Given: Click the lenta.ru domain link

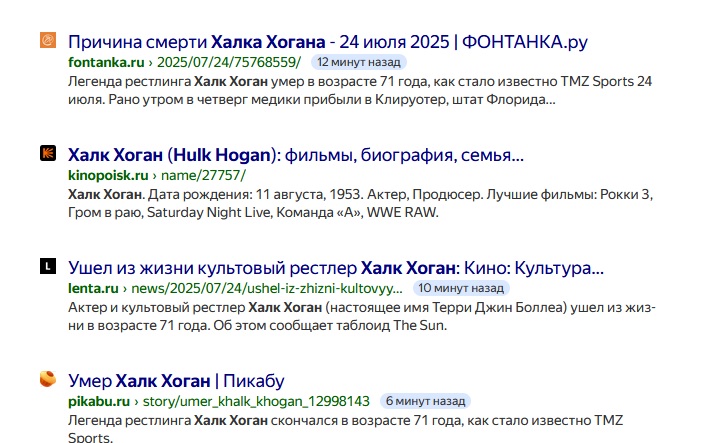Looking at the screenshot, I should [93, 288].
